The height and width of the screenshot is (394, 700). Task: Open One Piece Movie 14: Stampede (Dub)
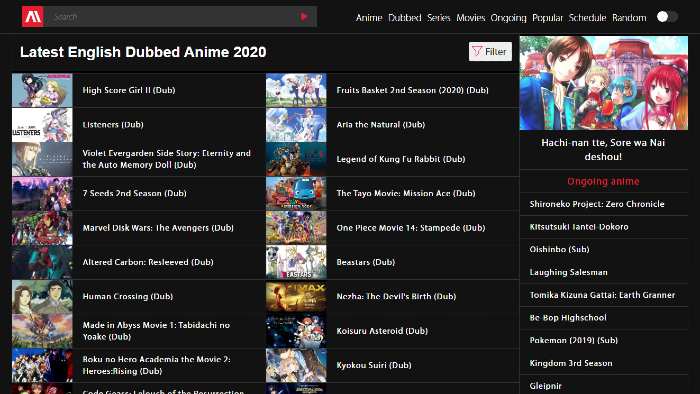pyautogui.click(x=411, y=228)
